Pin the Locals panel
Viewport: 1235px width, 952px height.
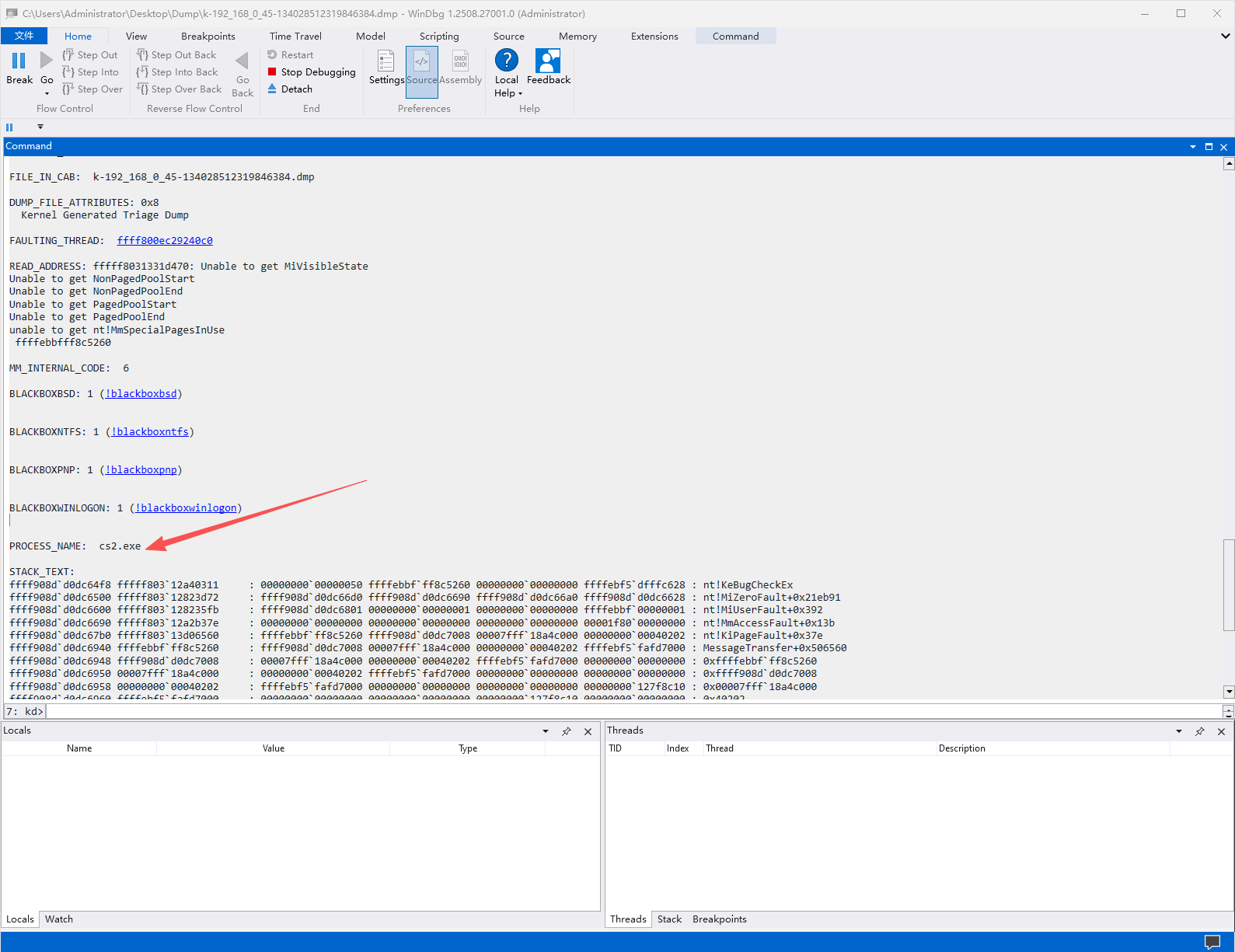pyautogui.click(x=567, y=731)
